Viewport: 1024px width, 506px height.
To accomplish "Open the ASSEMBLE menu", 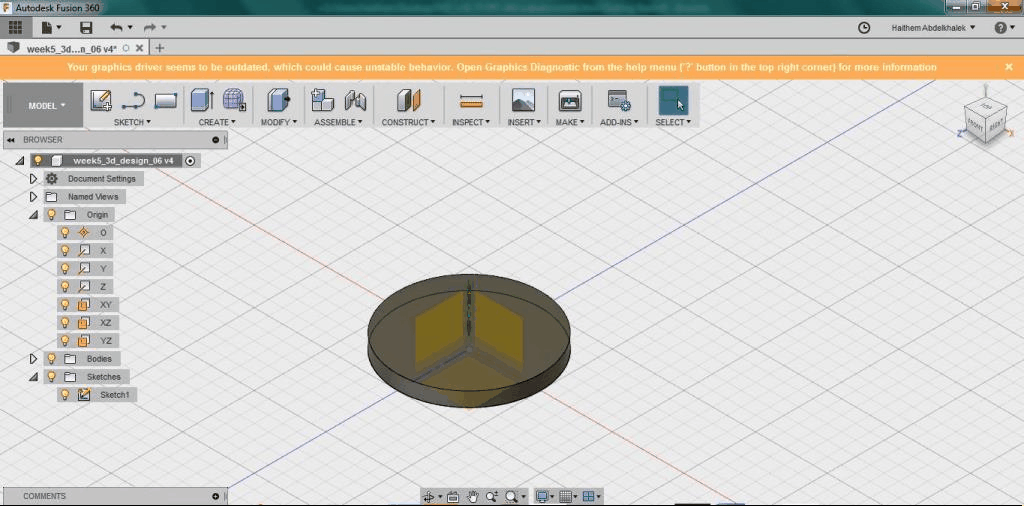I will coord(338,122).
